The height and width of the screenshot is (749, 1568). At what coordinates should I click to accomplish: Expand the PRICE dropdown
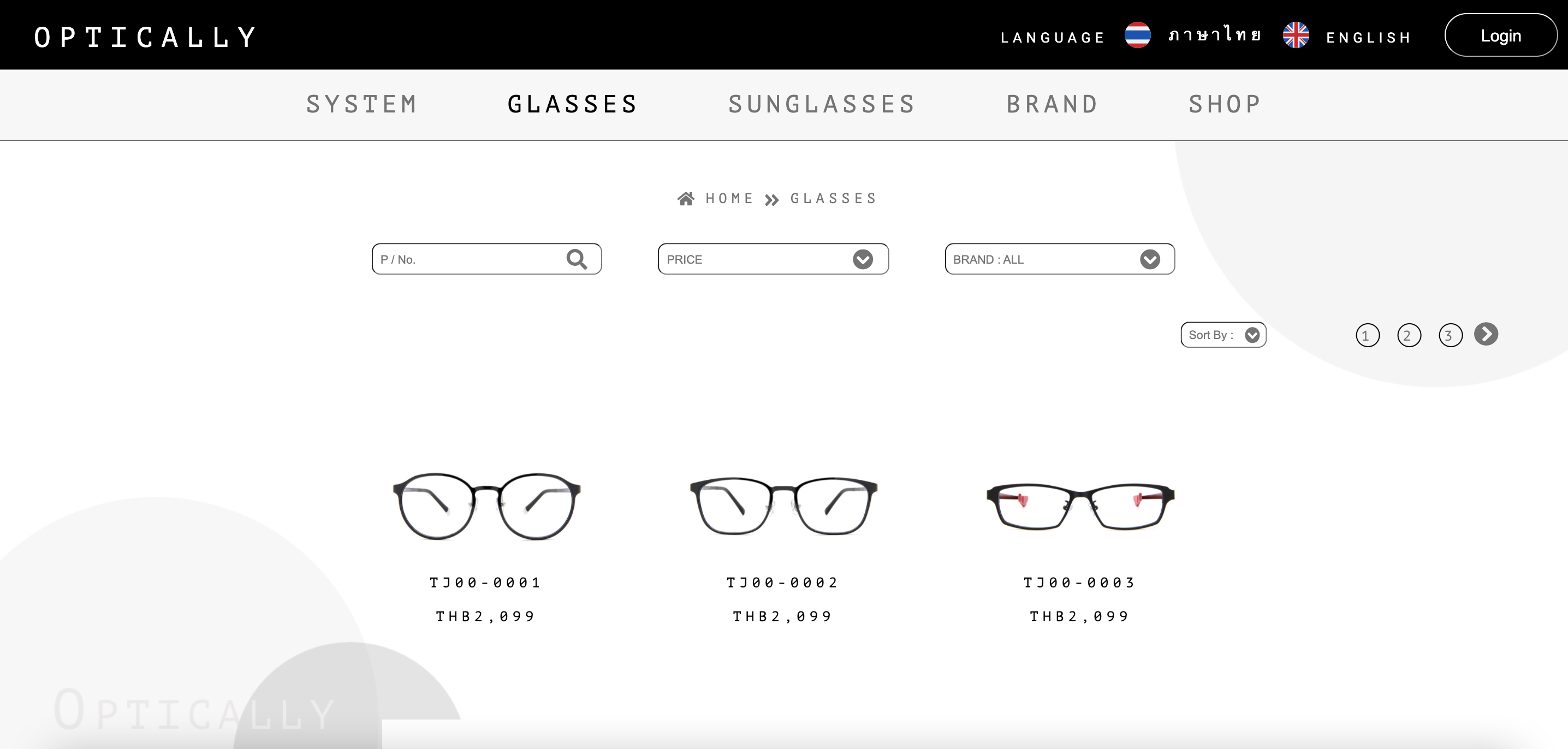(x=773, y=259)
